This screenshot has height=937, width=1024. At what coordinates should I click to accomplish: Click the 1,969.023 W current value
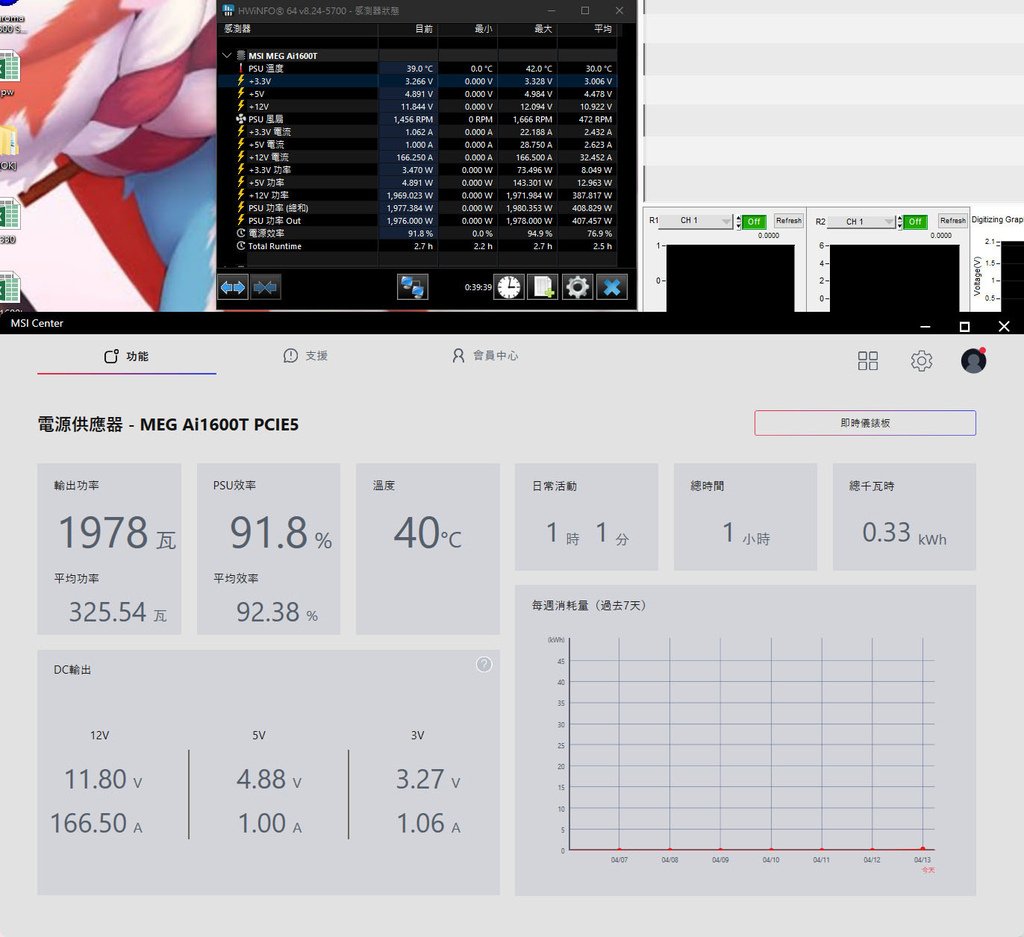(409, 195)
